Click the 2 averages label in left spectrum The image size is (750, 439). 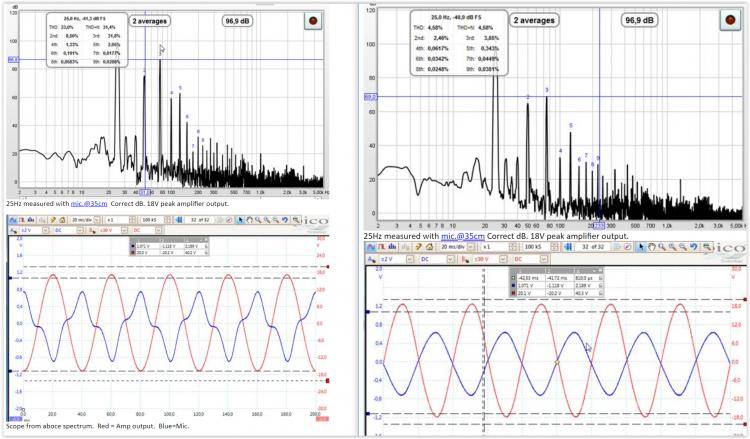[x=147, y=20]
